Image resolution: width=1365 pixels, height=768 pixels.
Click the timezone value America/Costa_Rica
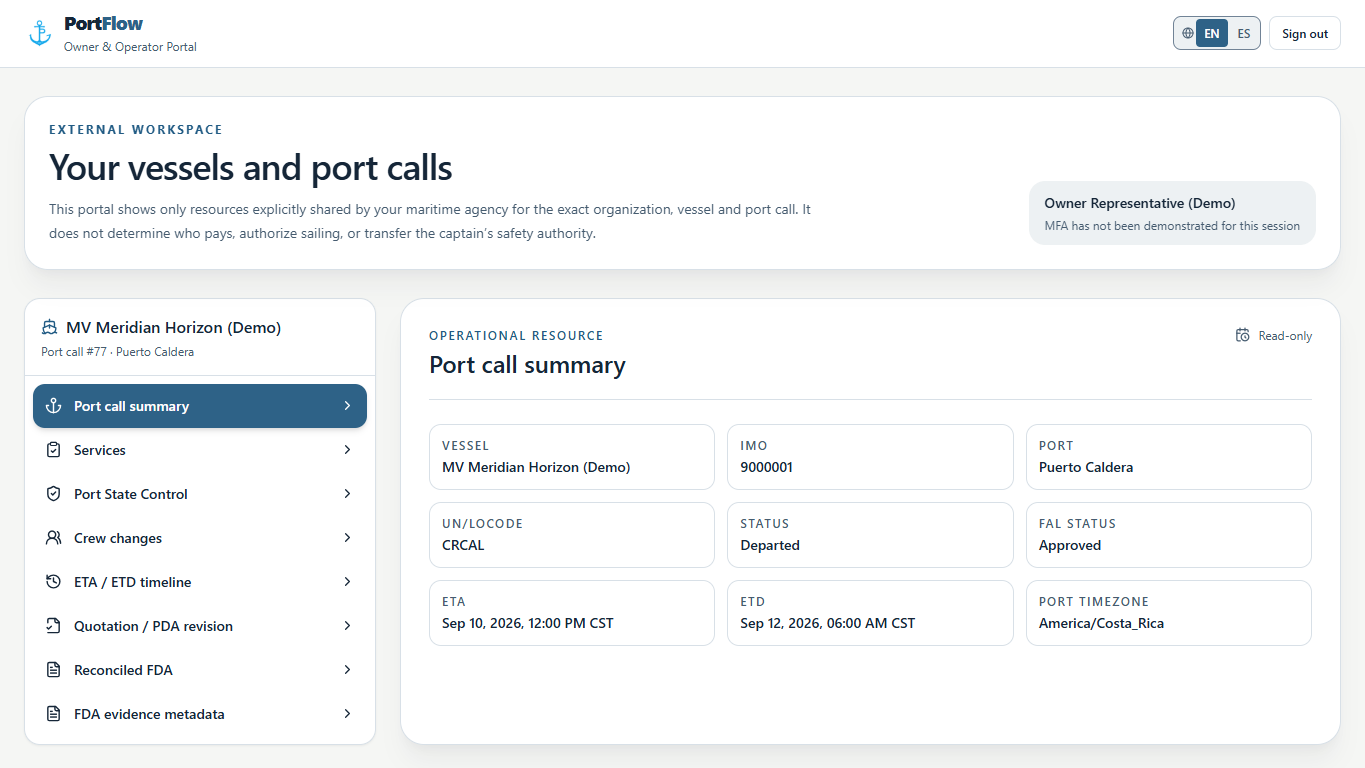[1101, 623]
